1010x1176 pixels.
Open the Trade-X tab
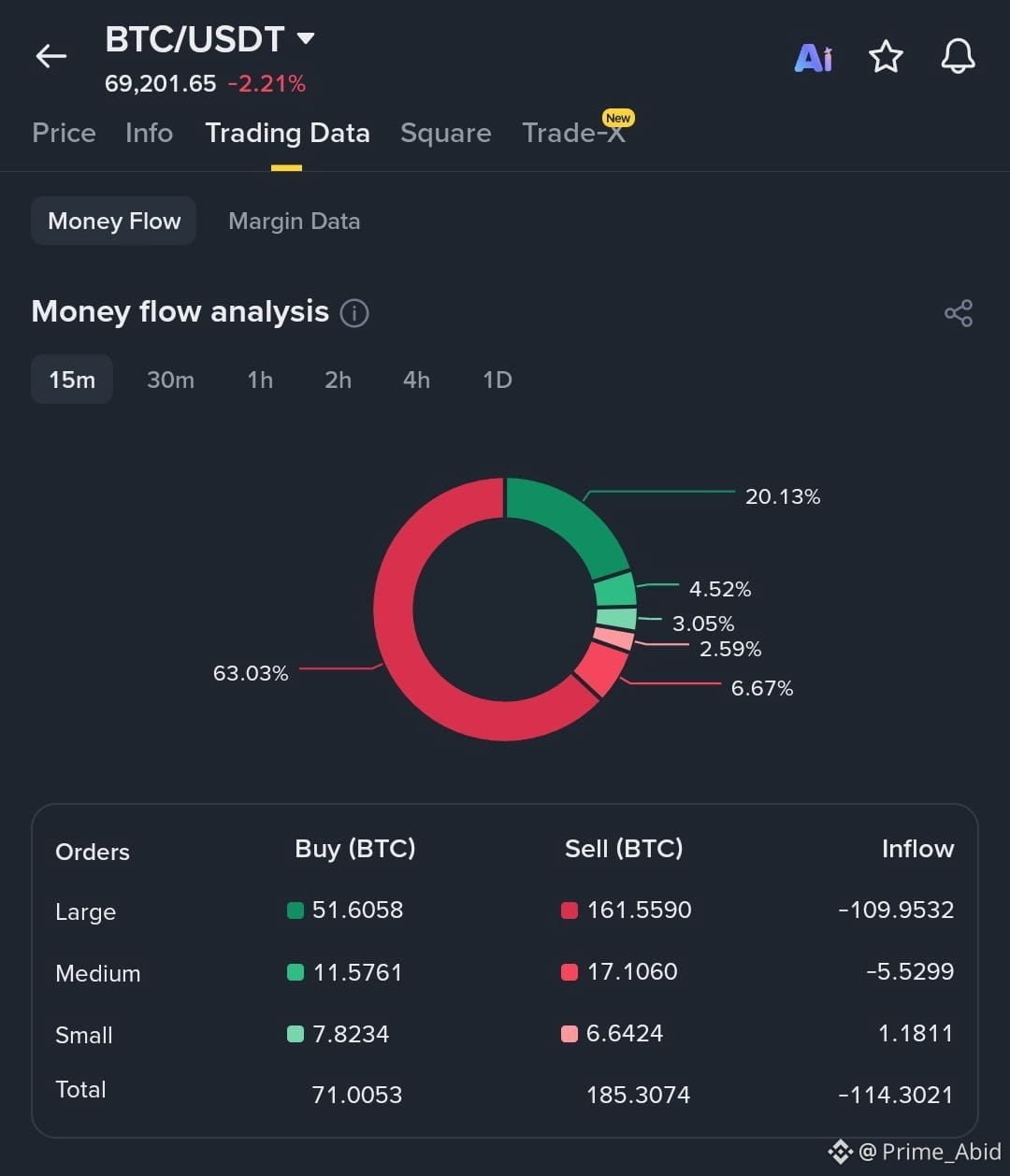click(573, 133)
